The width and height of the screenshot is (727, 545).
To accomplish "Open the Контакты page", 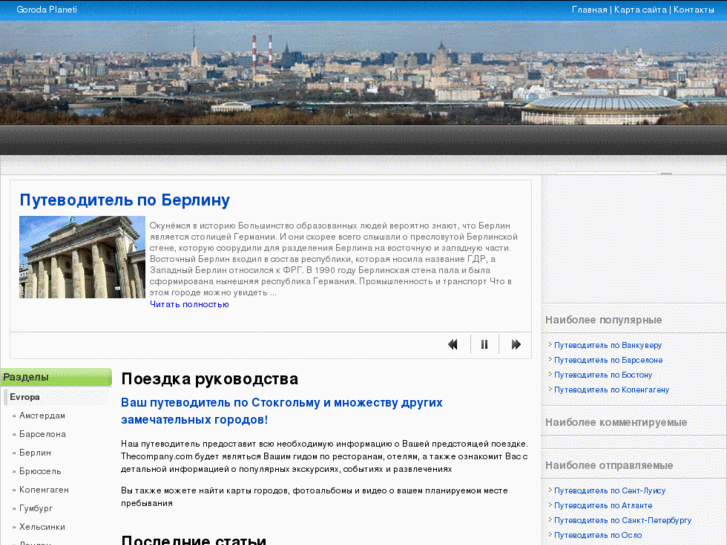I will (693, 9).
